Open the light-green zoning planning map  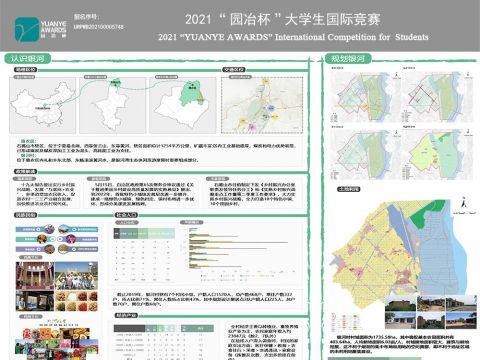coord(438,154)
